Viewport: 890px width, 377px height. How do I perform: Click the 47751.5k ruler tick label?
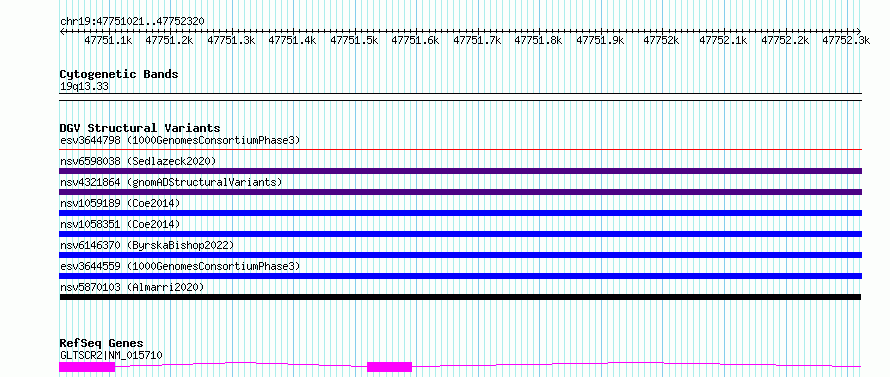point(355,40)
